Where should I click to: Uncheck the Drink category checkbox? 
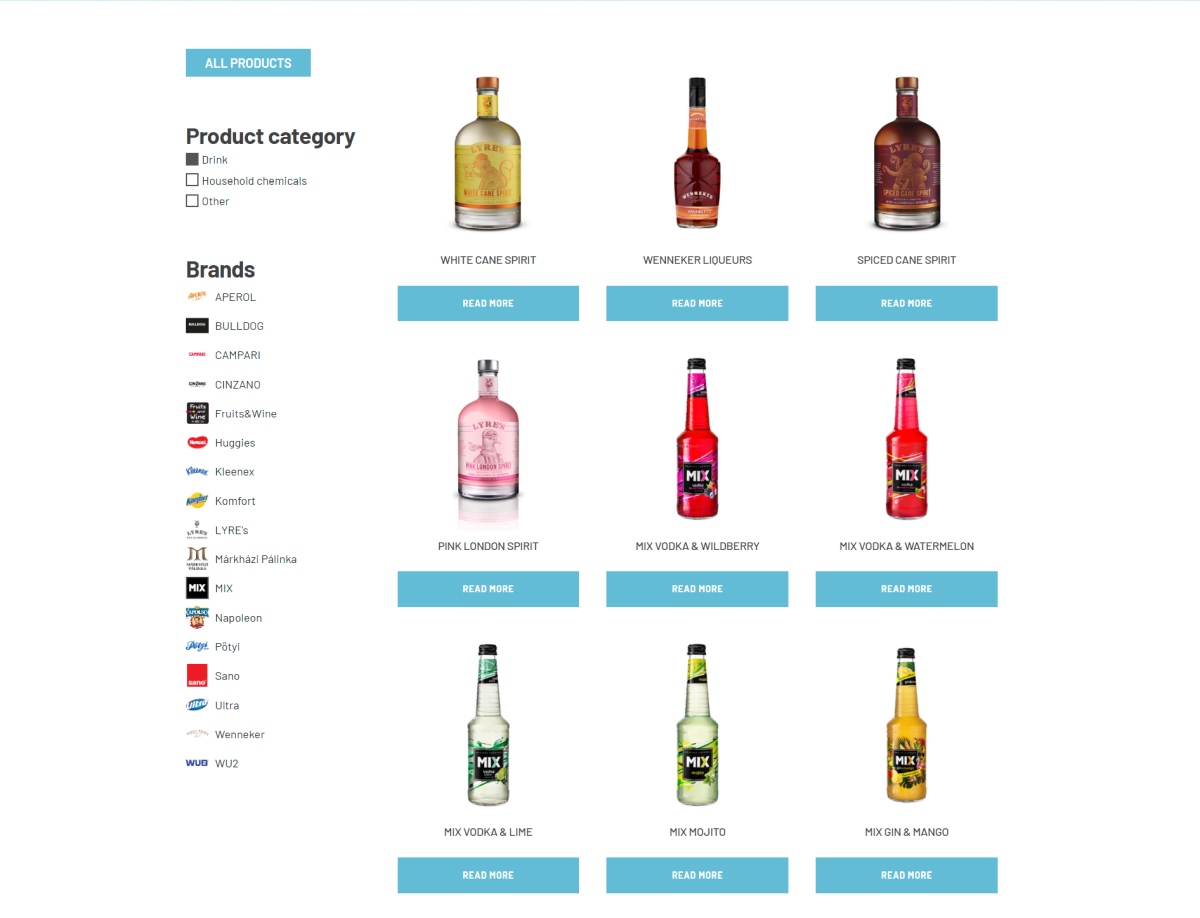click(x=192, y=159)
